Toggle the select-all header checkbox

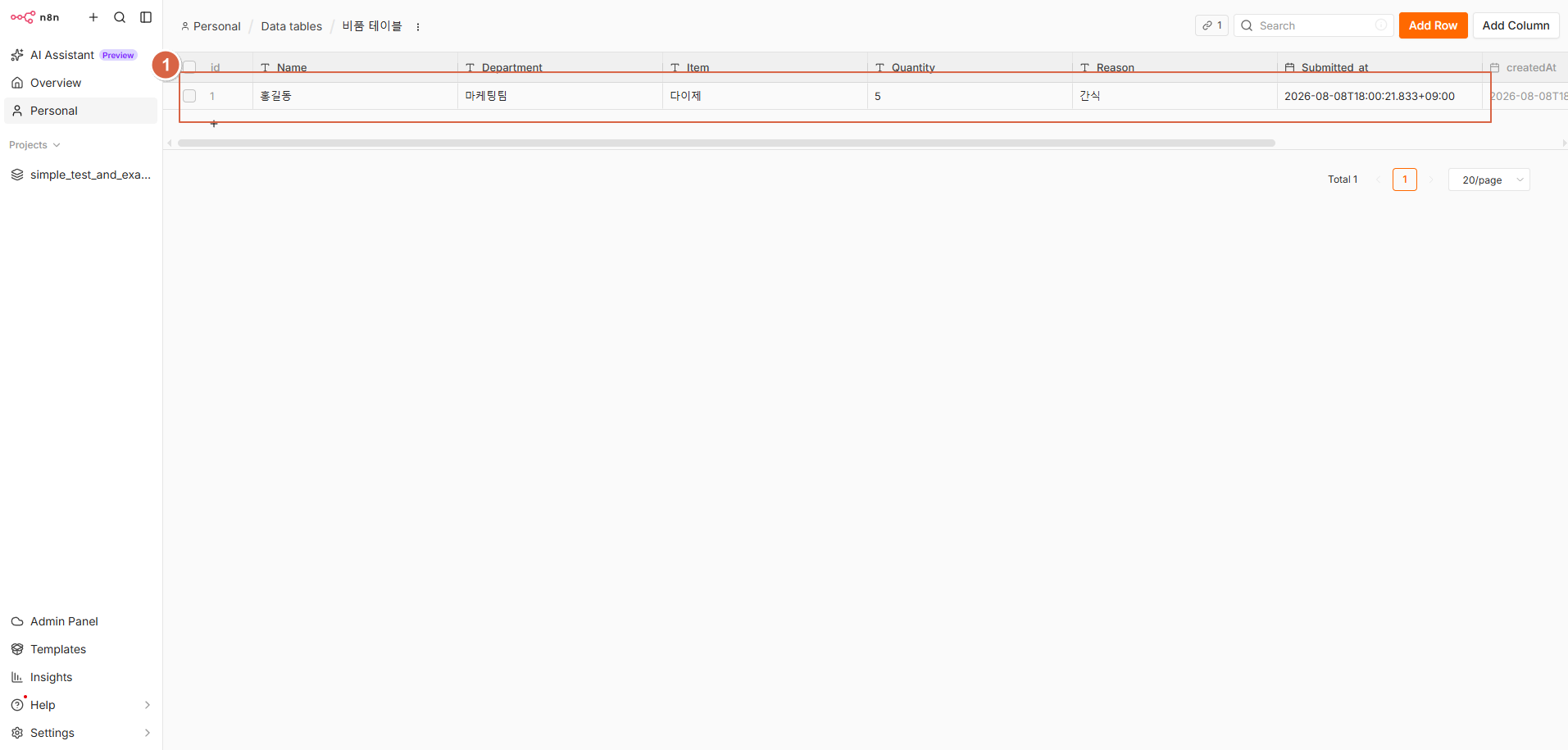coord(189,67)
